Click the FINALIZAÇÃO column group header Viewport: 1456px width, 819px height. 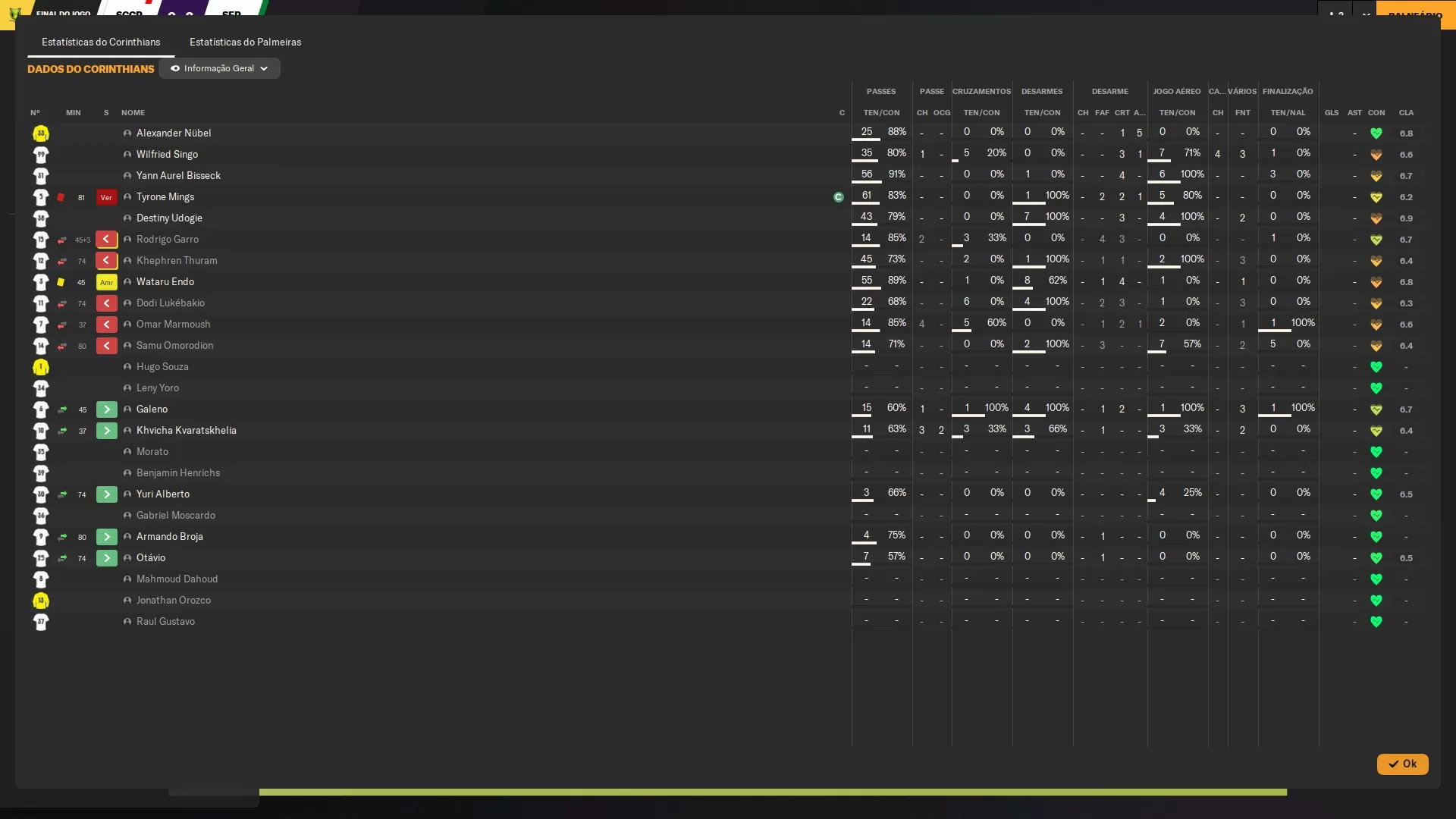pyautogui.click(x=1288, y=92)
